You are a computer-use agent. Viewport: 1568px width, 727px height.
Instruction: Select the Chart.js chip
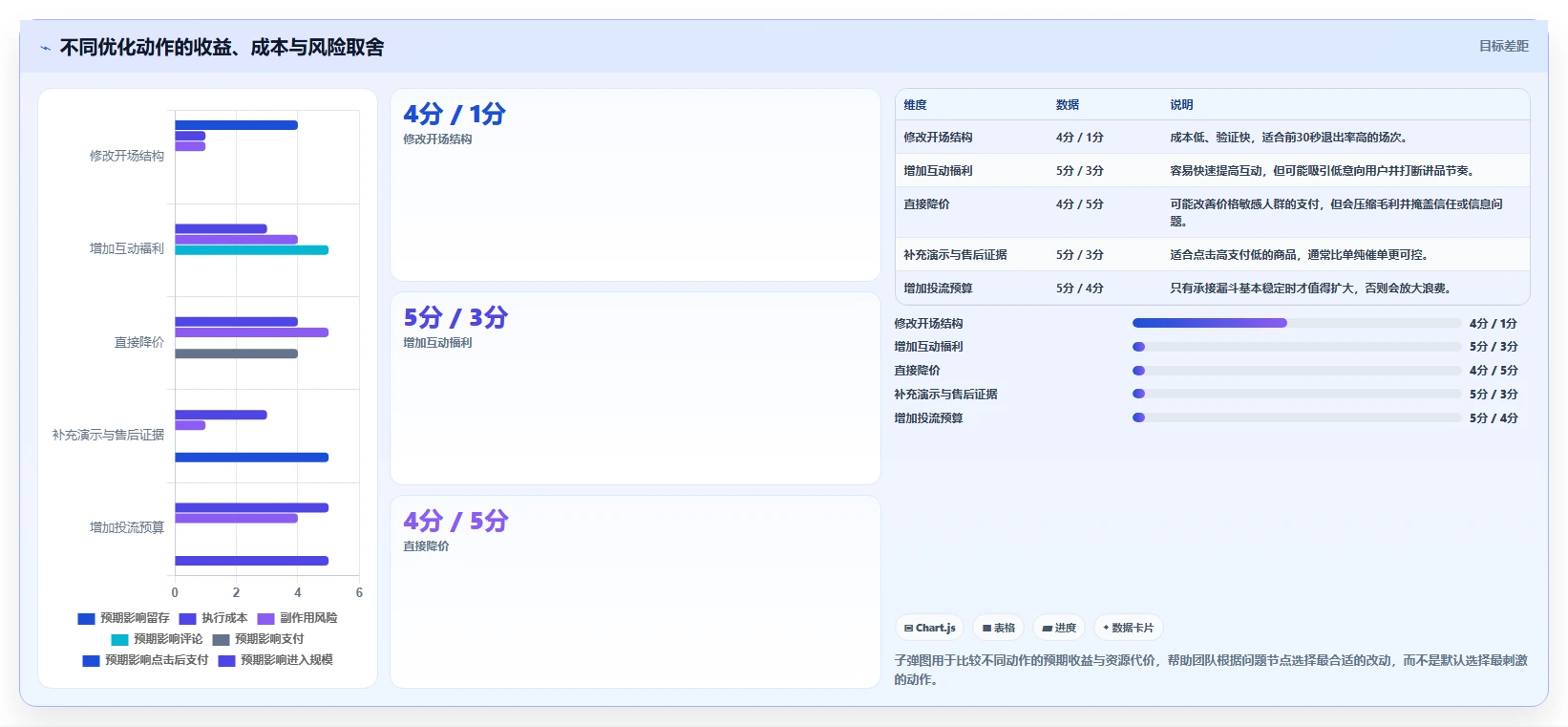[x=929, y=628]
